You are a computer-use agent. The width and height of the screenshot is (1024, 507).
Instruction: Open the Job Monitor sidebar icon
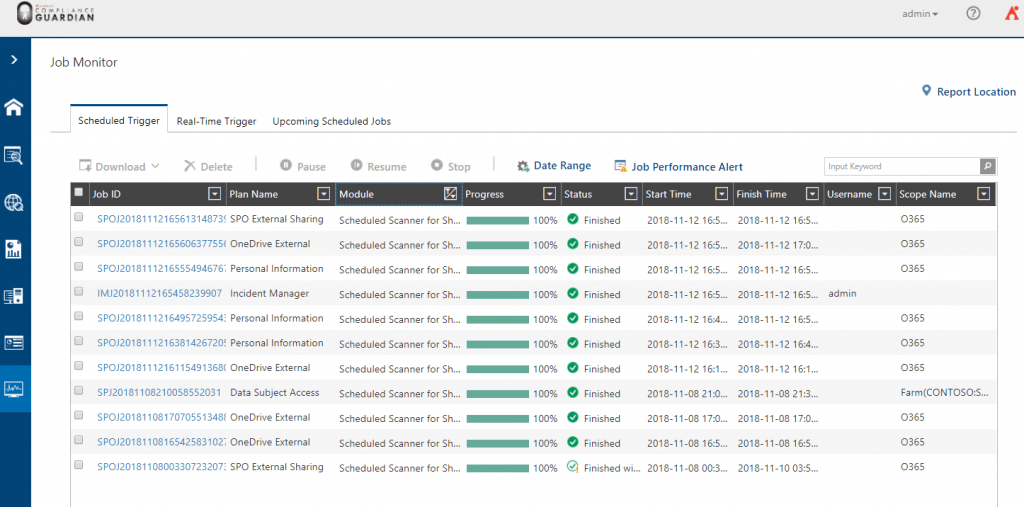point(14,389)
